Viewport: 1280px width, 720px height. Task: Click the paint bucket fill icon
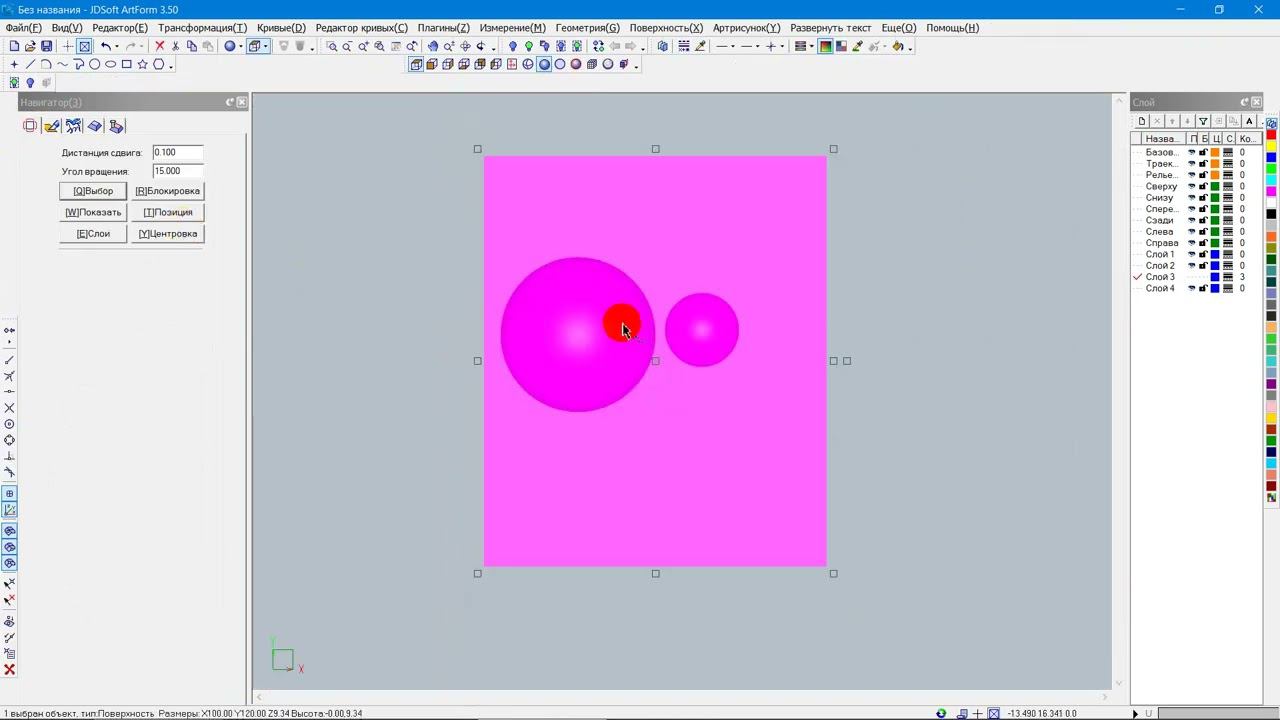click(897, 46)
